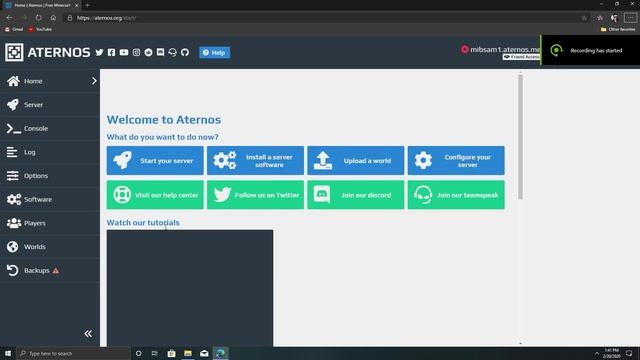The image size is (640, 360).
Task: Click the tutorial video thumbnail
Action: [190, 288]
